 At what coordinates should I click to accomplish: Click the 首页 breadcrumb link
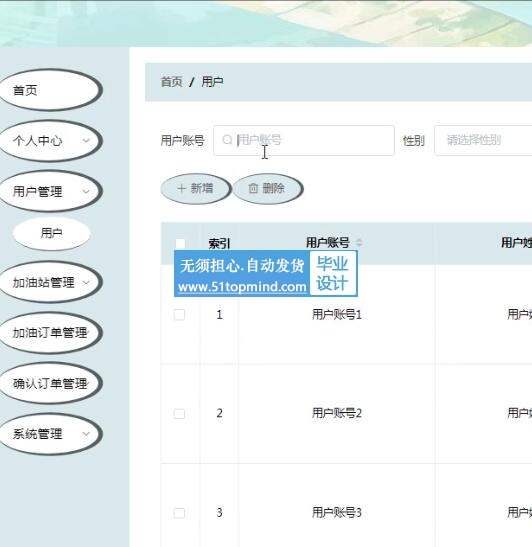[171, 82]
